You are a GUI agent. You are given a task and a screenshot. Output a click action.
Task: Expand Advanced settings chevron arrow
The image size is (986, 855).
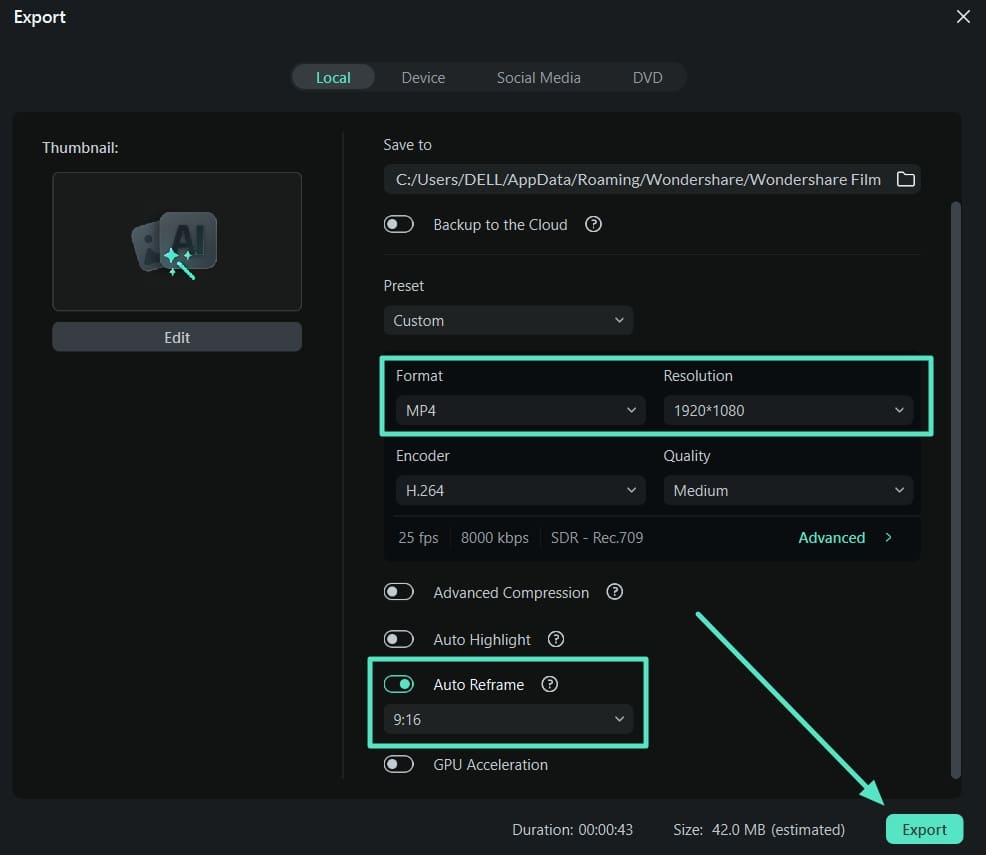888,538
